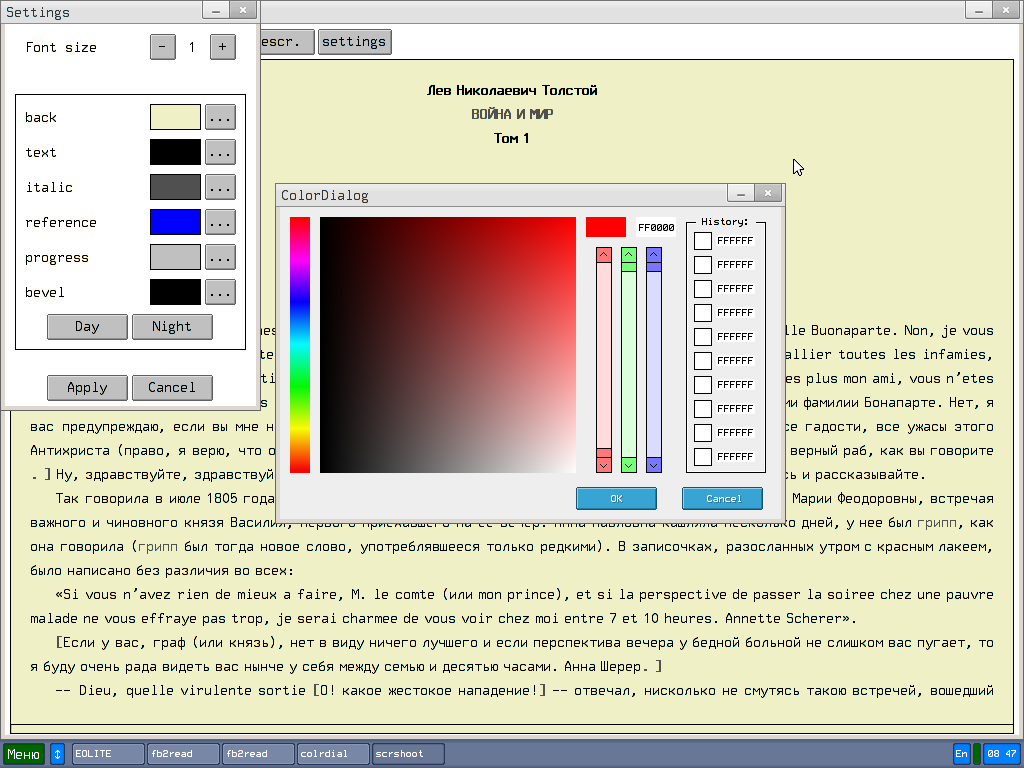This screenshot has height=768, width=1024.
Task: Click the red channel slider's up arrow
Action: click(604, 255)
